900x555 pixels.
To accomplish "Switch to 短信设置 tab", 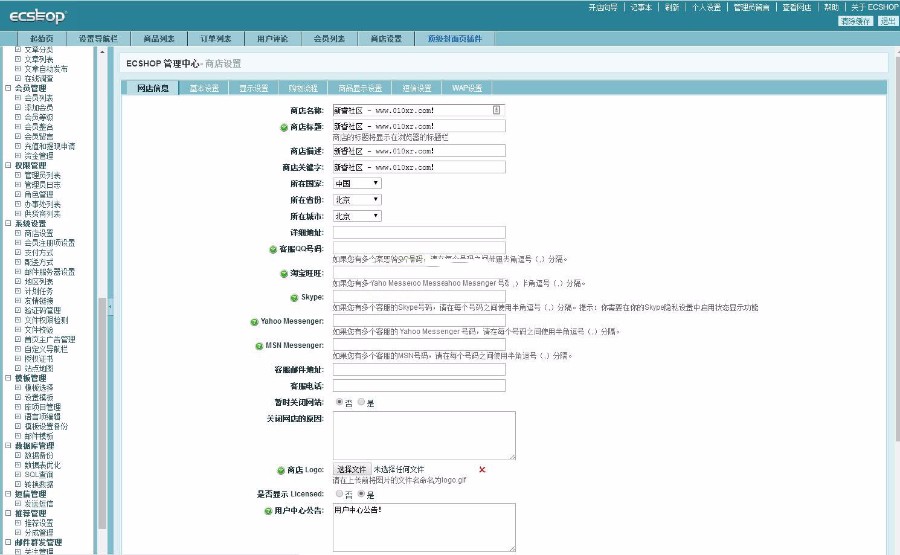I will pyautogui.click(x=417, y=88).
